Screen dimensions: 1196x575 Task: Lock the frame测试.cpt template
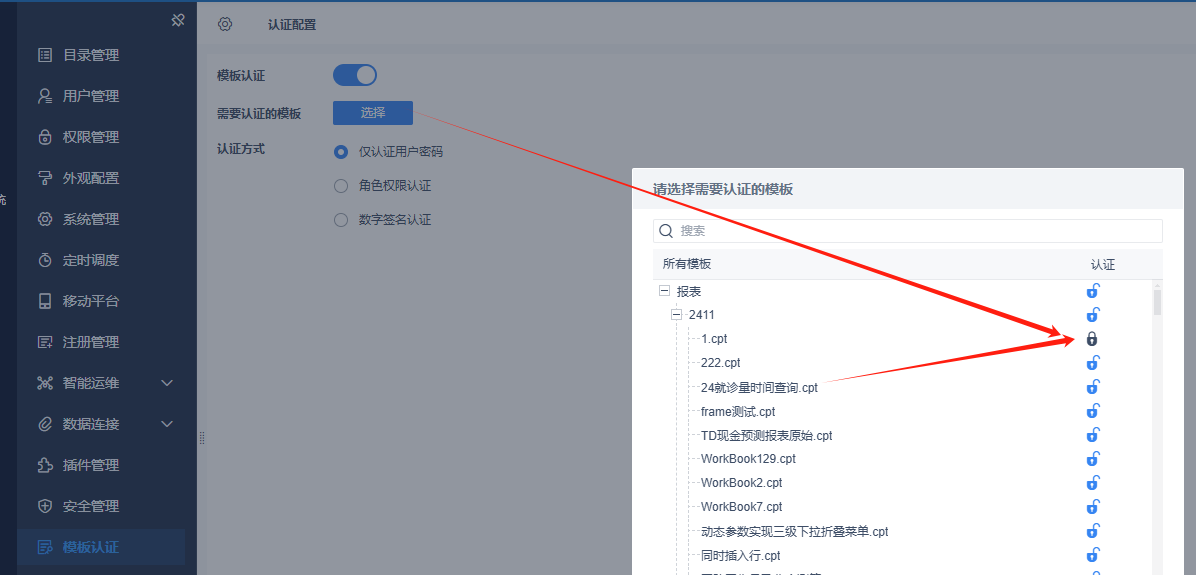[1092, 411]
